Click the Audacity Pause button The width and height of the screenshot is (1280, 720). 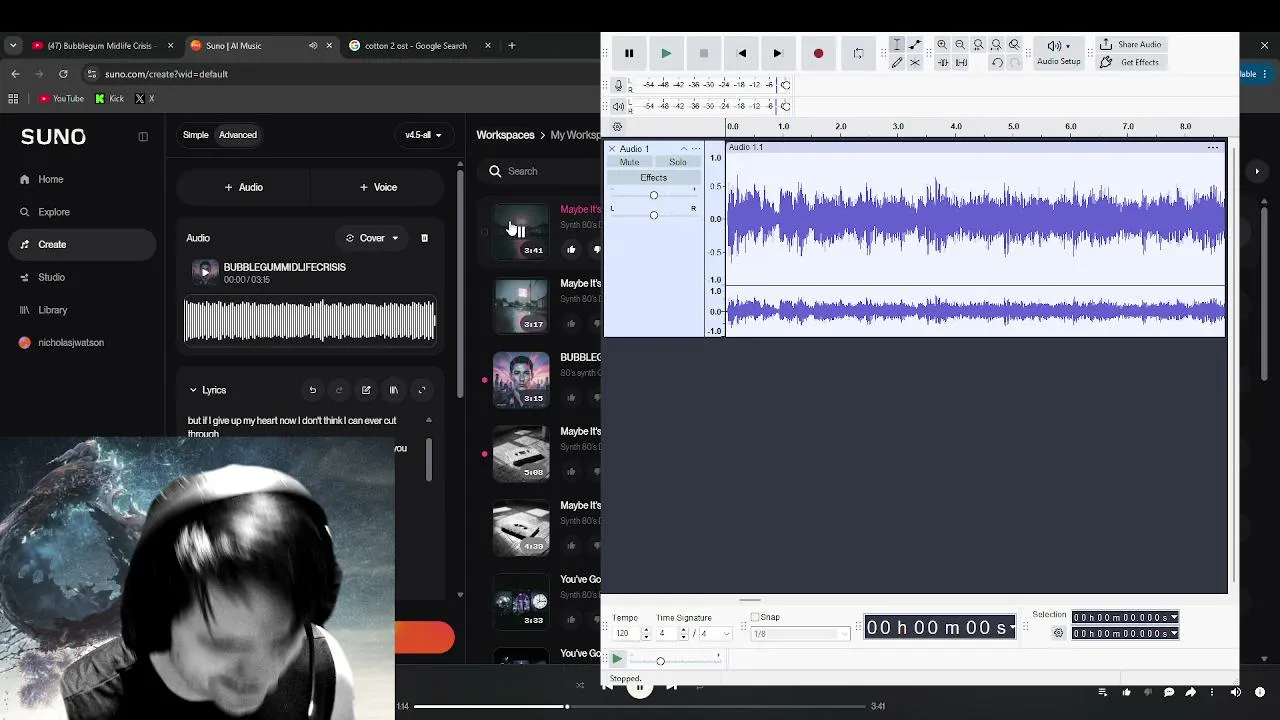629,54
